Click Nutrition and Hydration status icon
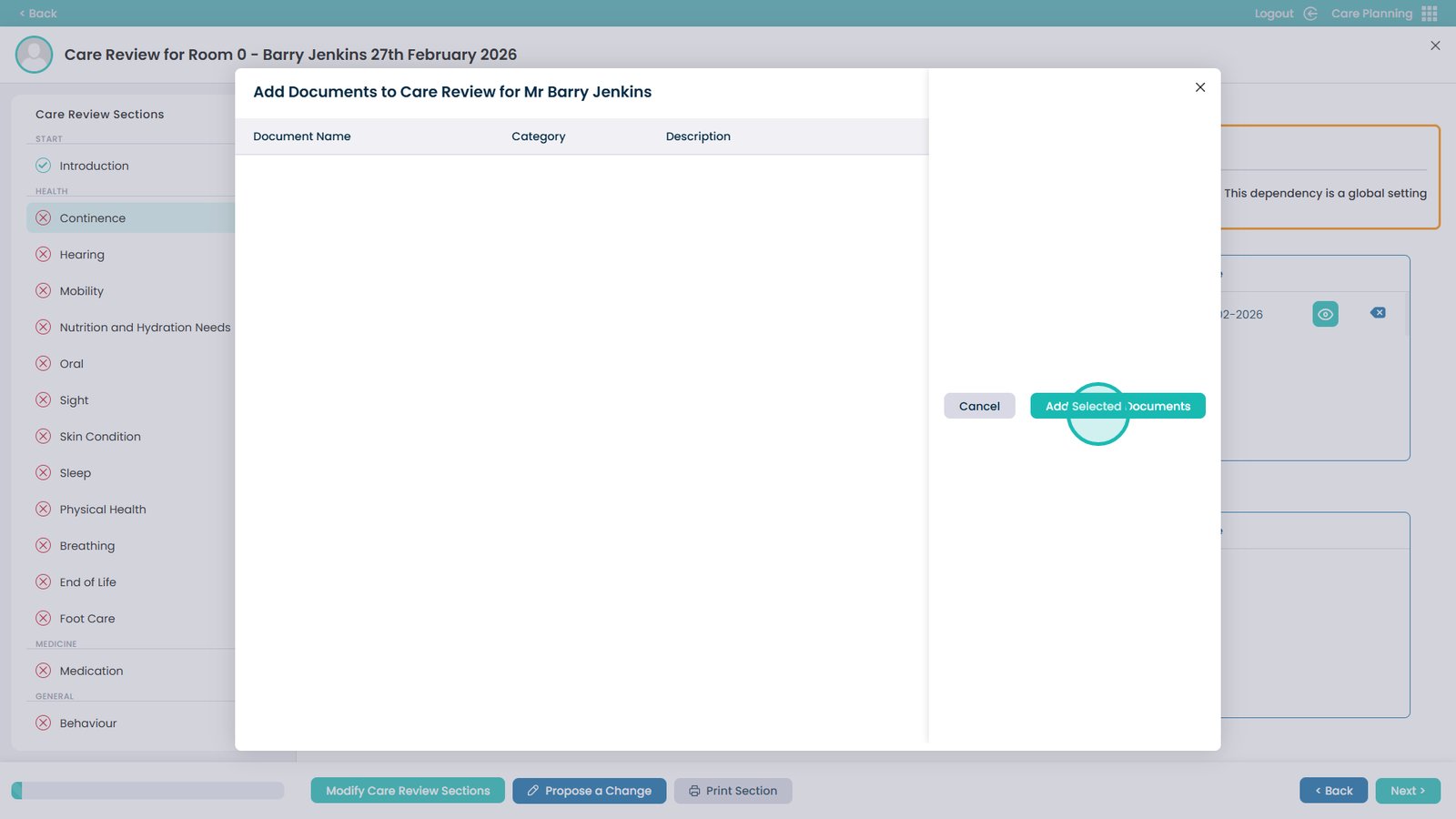This screenshot has width=1456, height=819. coord(43,328)
